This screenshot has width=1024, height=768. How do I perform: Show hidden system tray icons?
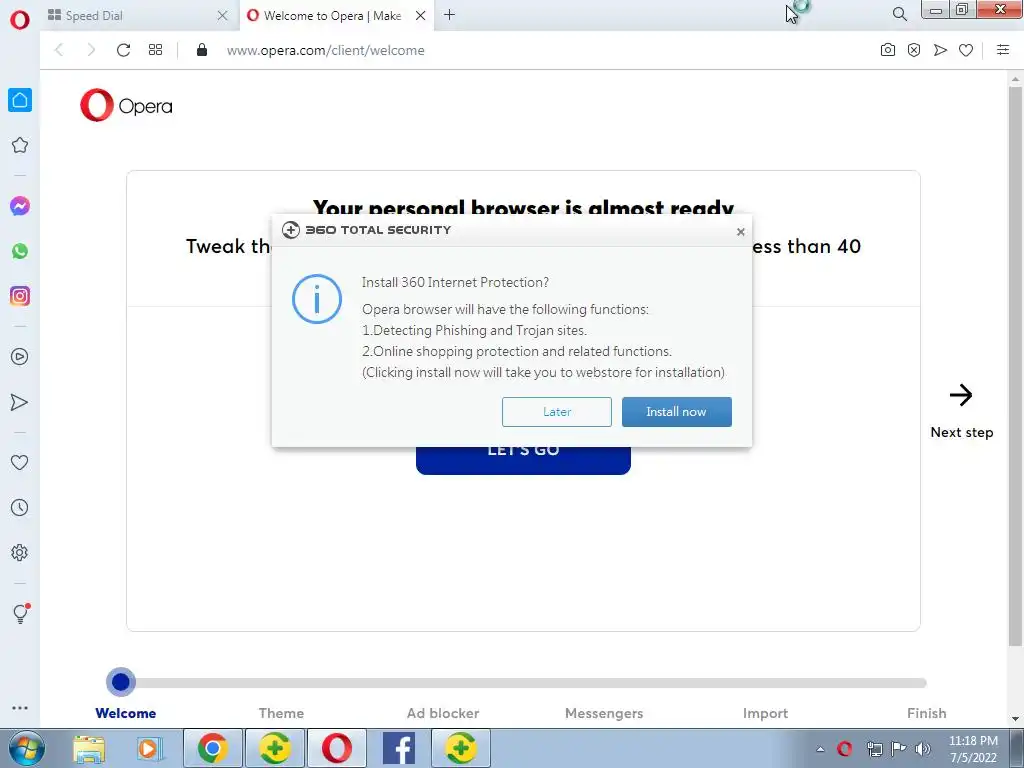click(x=820, y=749)
